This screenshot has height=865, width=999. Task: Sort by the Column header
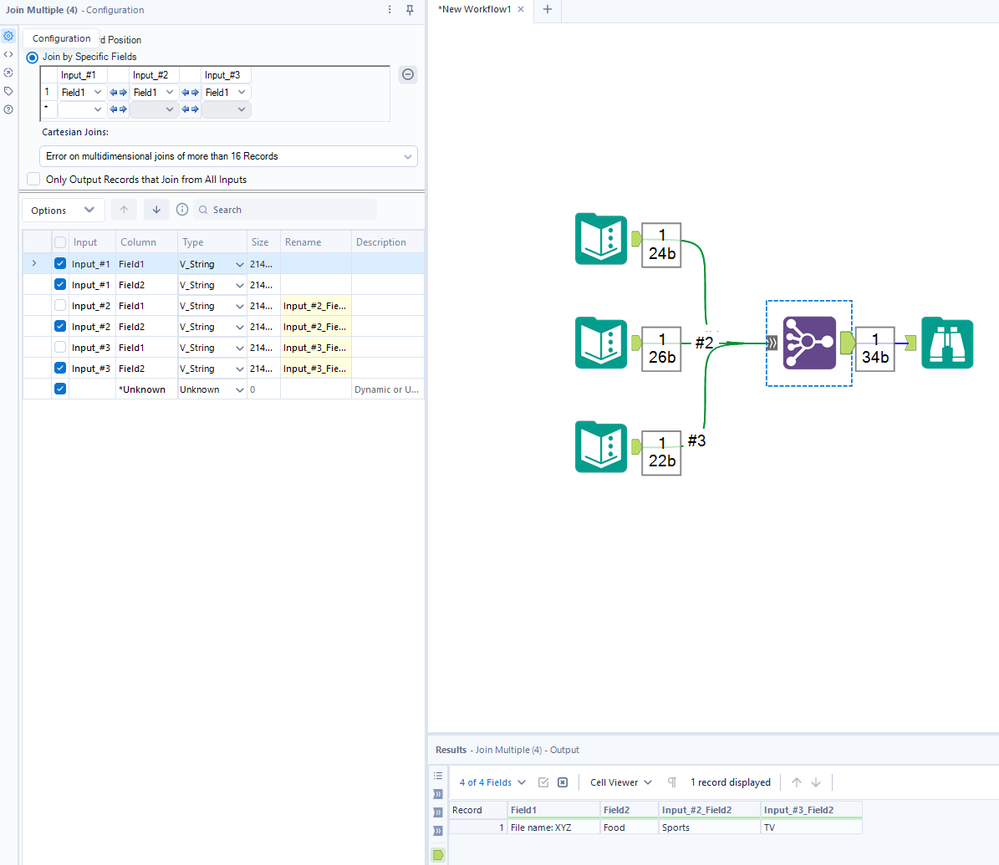[x=146, y=242]
